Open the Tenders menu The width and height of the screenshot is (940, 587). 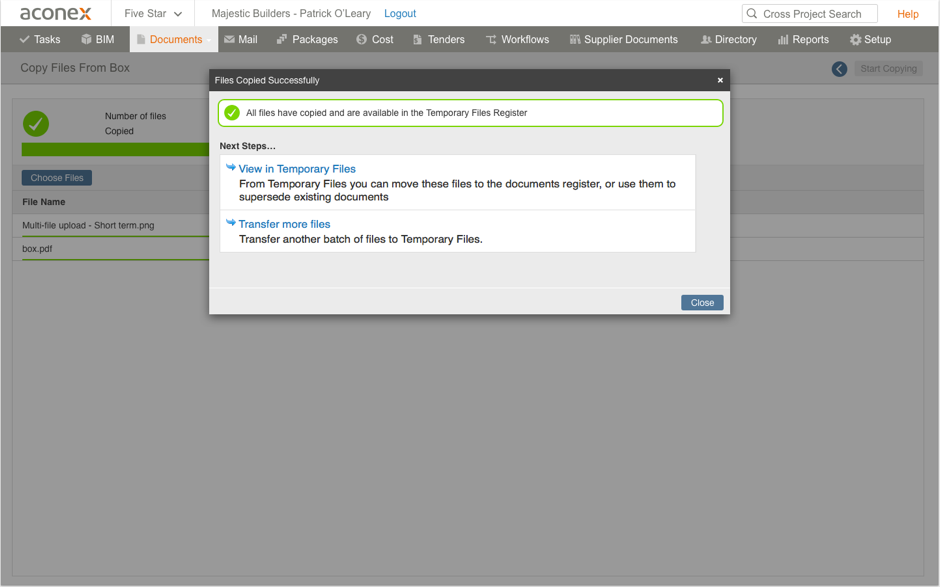tap(439, 40)
